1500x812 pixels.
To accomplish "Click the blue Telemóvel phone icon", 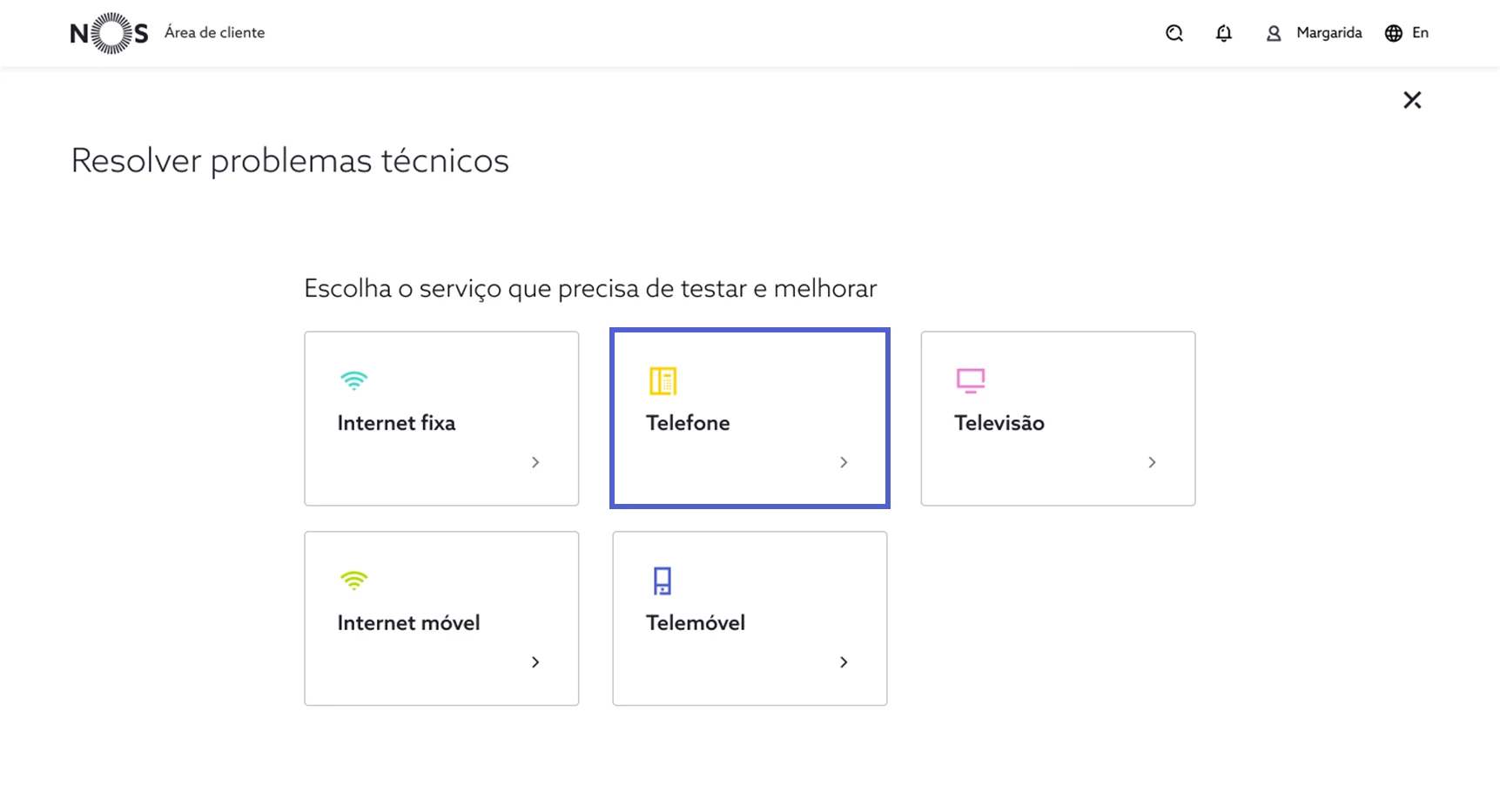I will (663, 580).
